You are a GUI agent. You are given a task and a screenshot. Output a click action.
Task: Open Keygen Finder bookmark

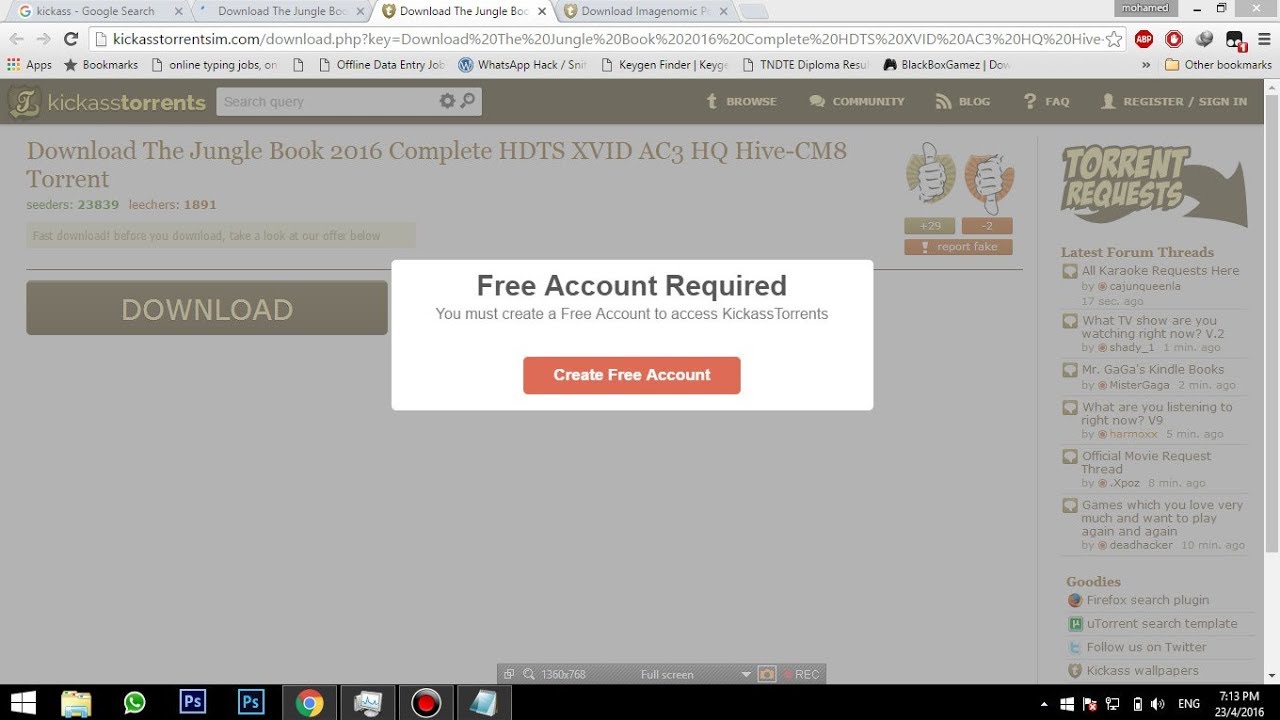coord(665,64)
